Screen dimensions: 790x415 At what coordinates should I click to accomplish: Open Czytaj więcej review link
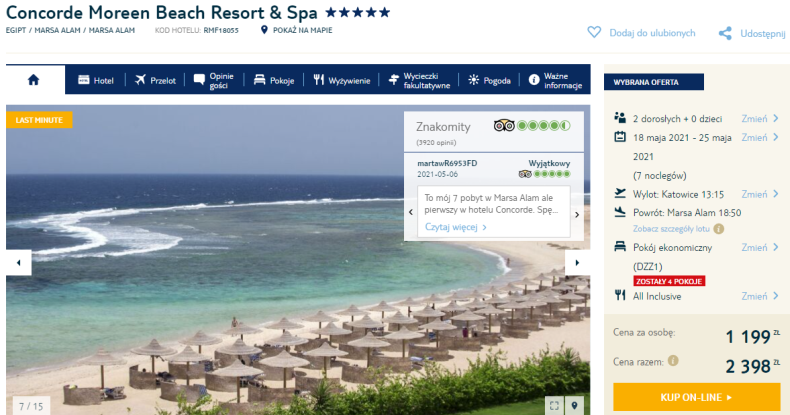tap(455, 227)
